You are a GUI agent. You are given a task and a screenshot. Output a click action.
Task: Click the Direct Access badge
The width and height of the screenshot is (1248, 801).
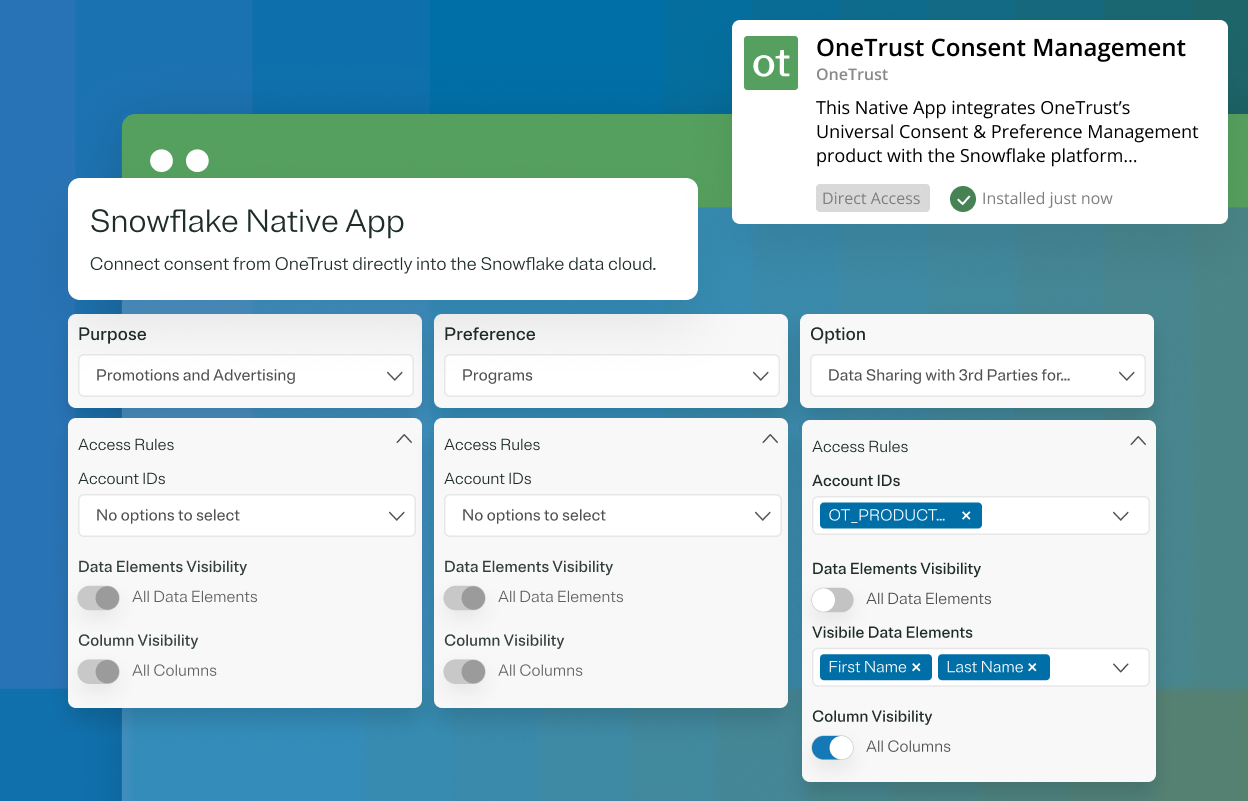pos(872,198)
